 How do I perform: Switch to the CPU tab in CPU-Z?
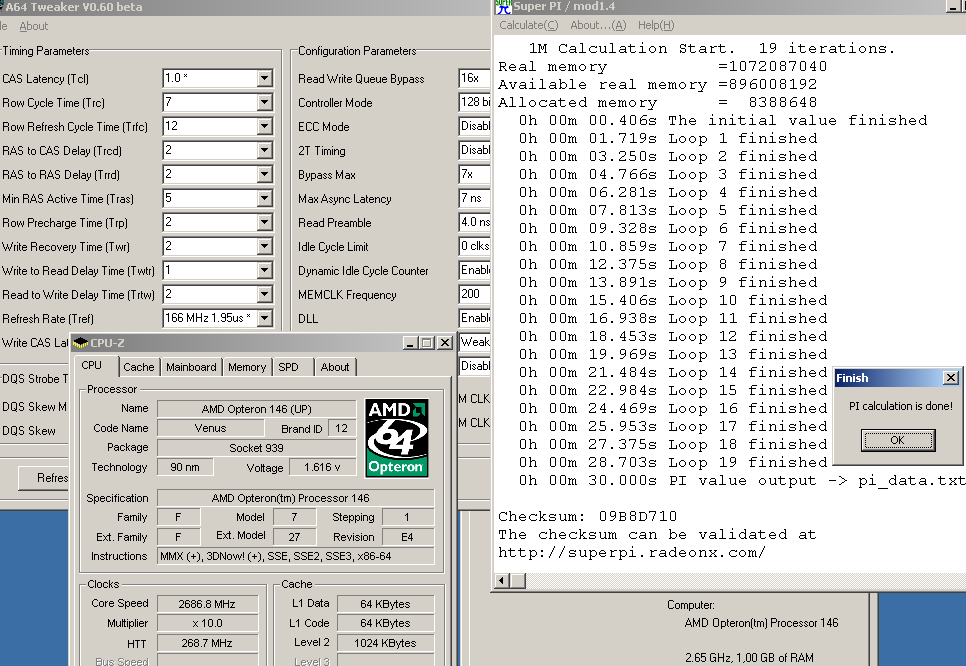tap(92, 365)
